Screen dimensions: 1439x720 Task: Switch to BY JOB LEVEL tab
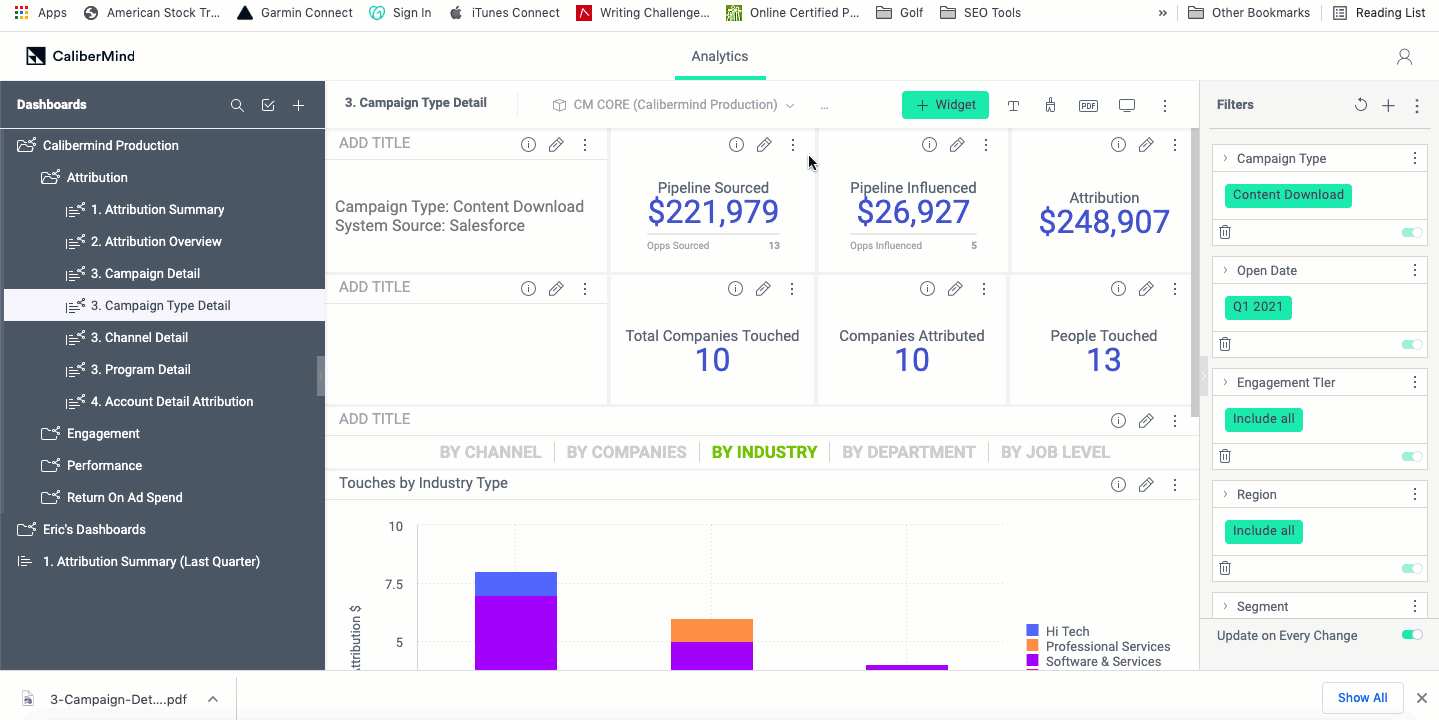[1055, 452]
